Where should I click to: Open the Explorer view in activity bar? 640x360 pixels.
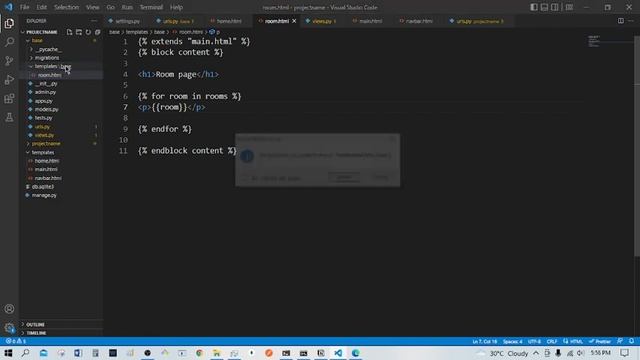tap(9, 23)
